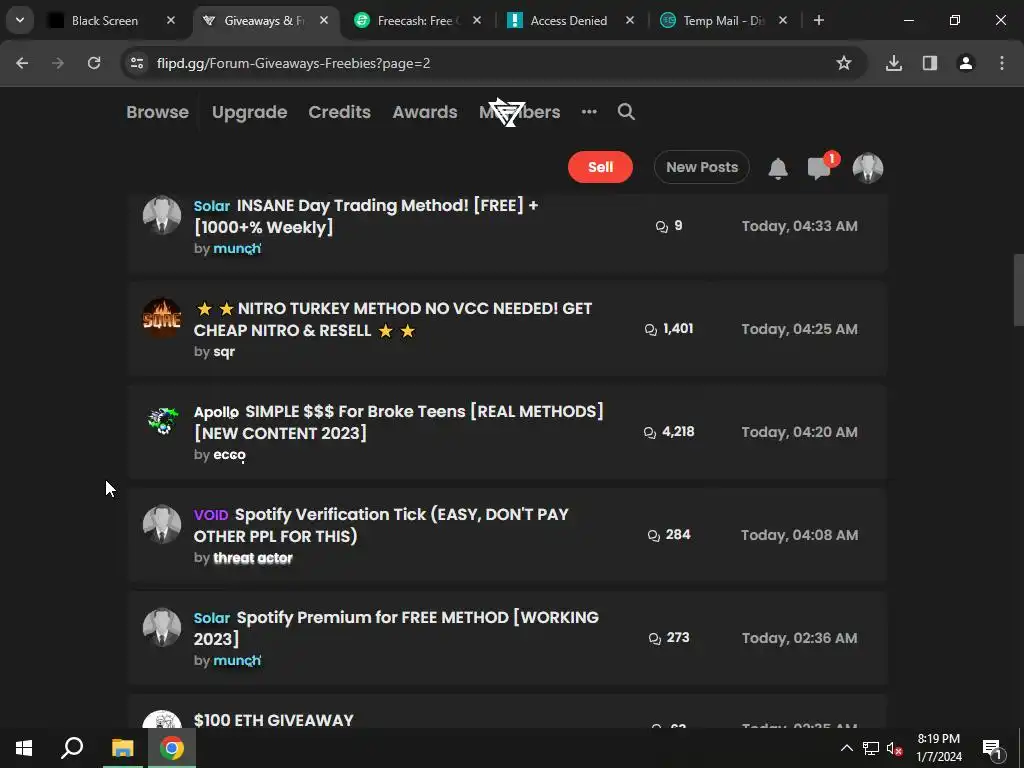Open user avatar account menu
The image size is (1024, 768).
click(x=868, y=168)
